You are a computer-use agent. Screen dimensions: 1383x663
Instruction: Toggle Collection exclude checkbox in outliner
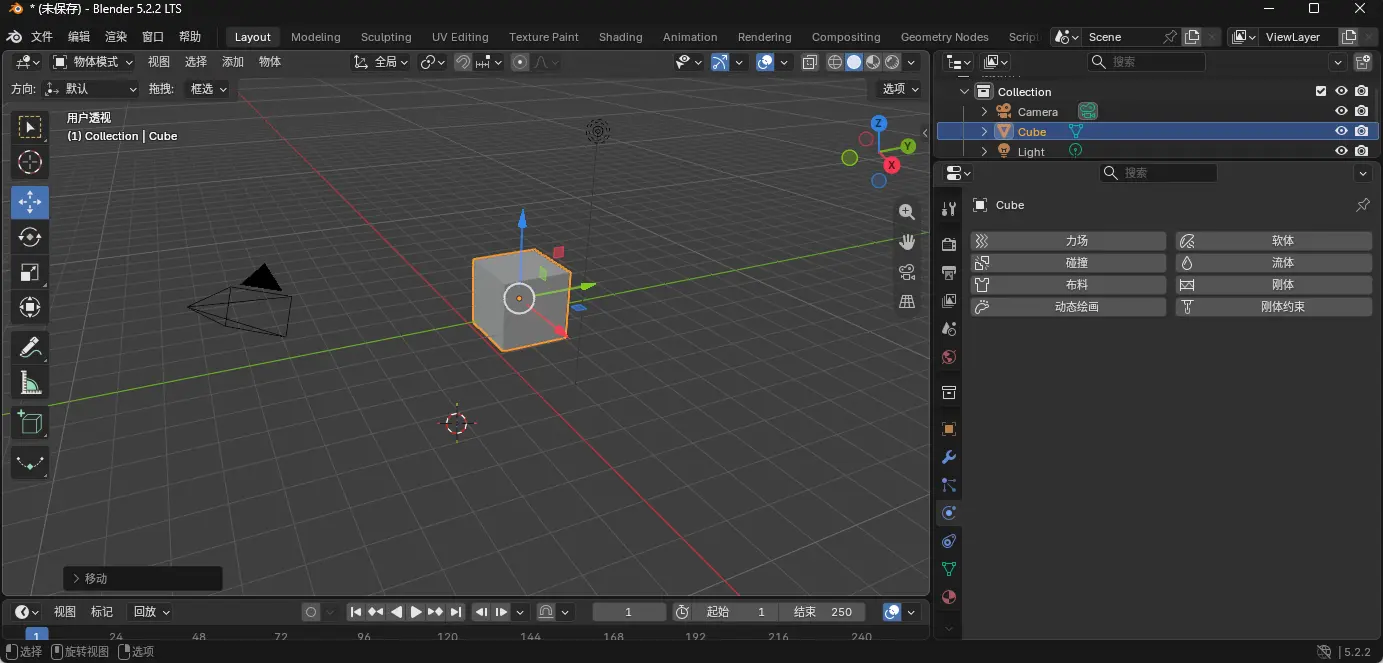point(1321,91)
